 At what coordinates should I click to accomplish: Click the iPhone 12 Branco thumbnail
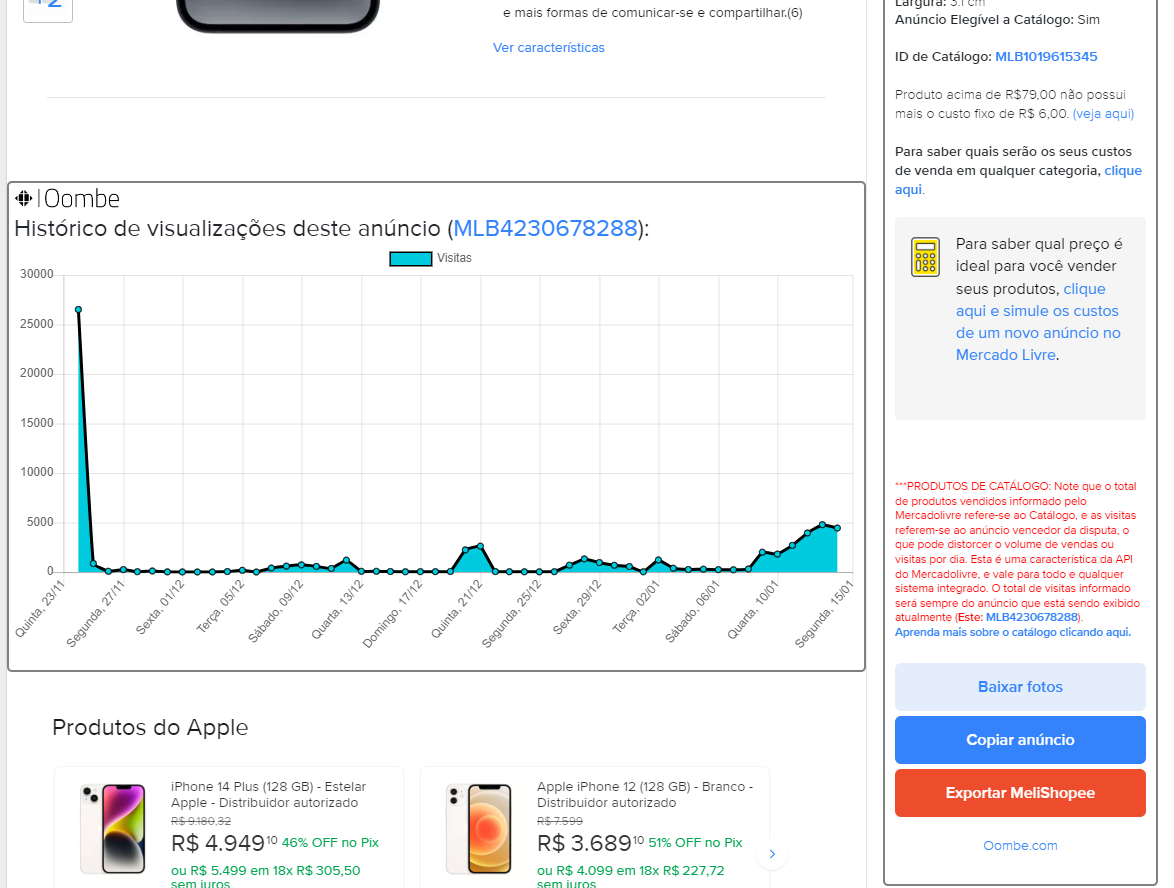(479, 828)
